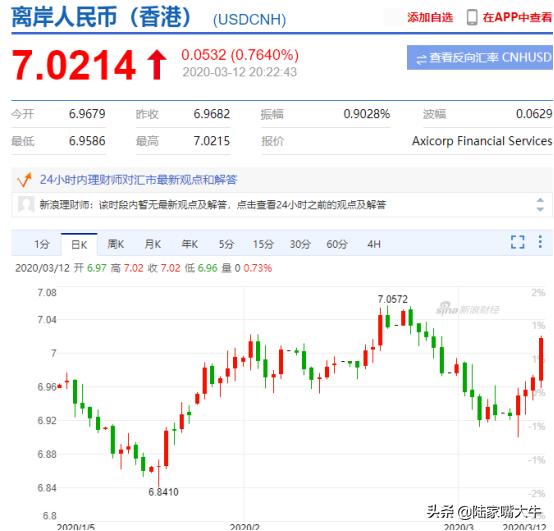Click the 7.08 price axis label
The height and width of the screenshot is (531, 554).
47,293
